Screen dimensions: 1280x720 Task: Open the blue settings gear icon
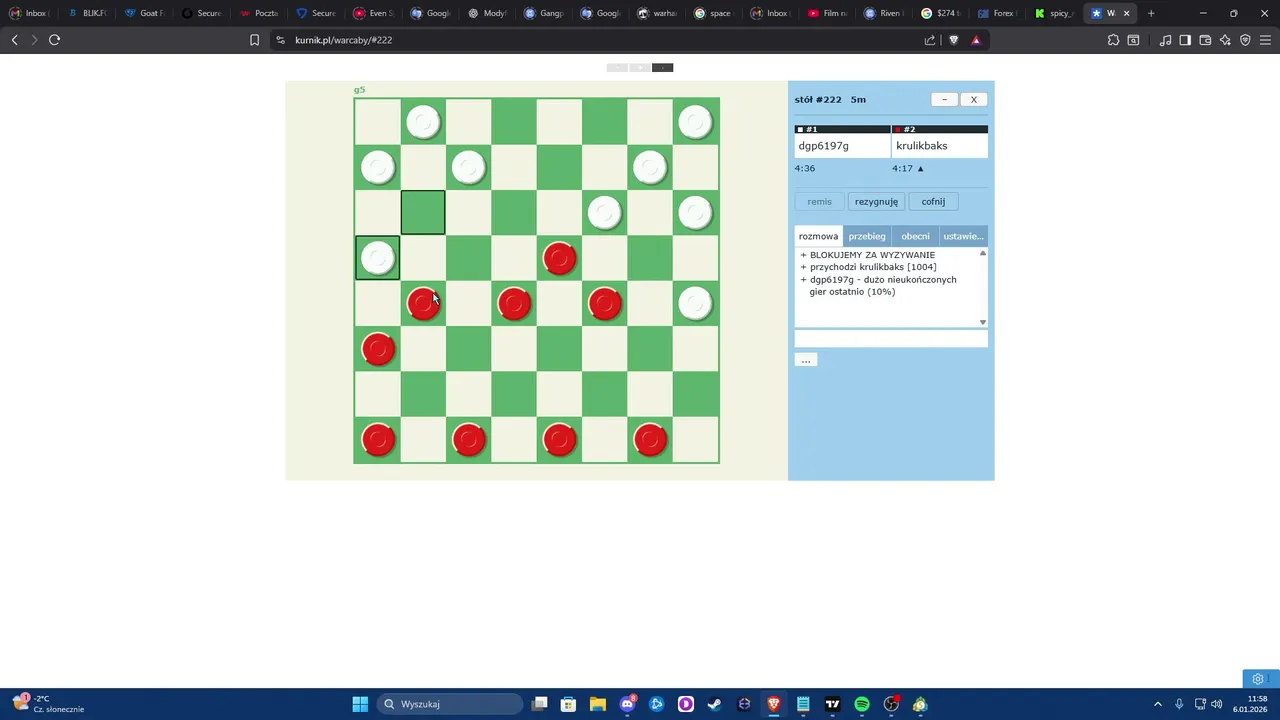coord(1258,679)
